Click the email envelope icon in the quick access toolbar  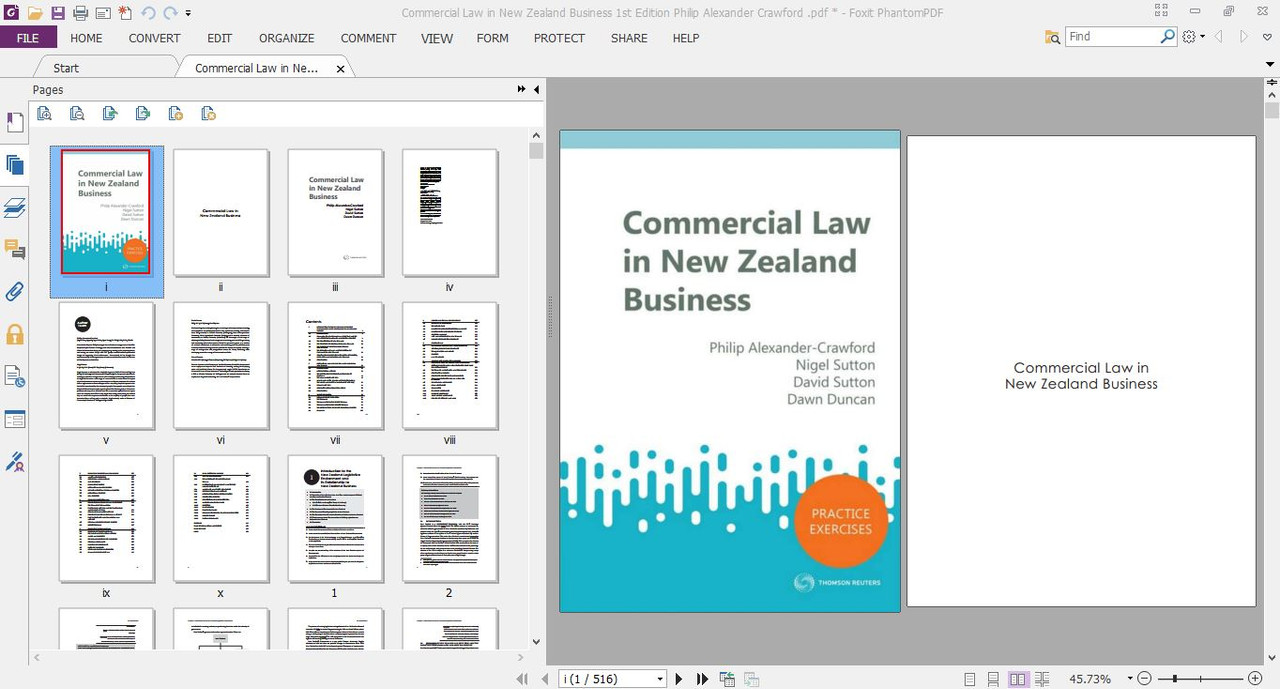pyautogui.click(x=103, y=13)
